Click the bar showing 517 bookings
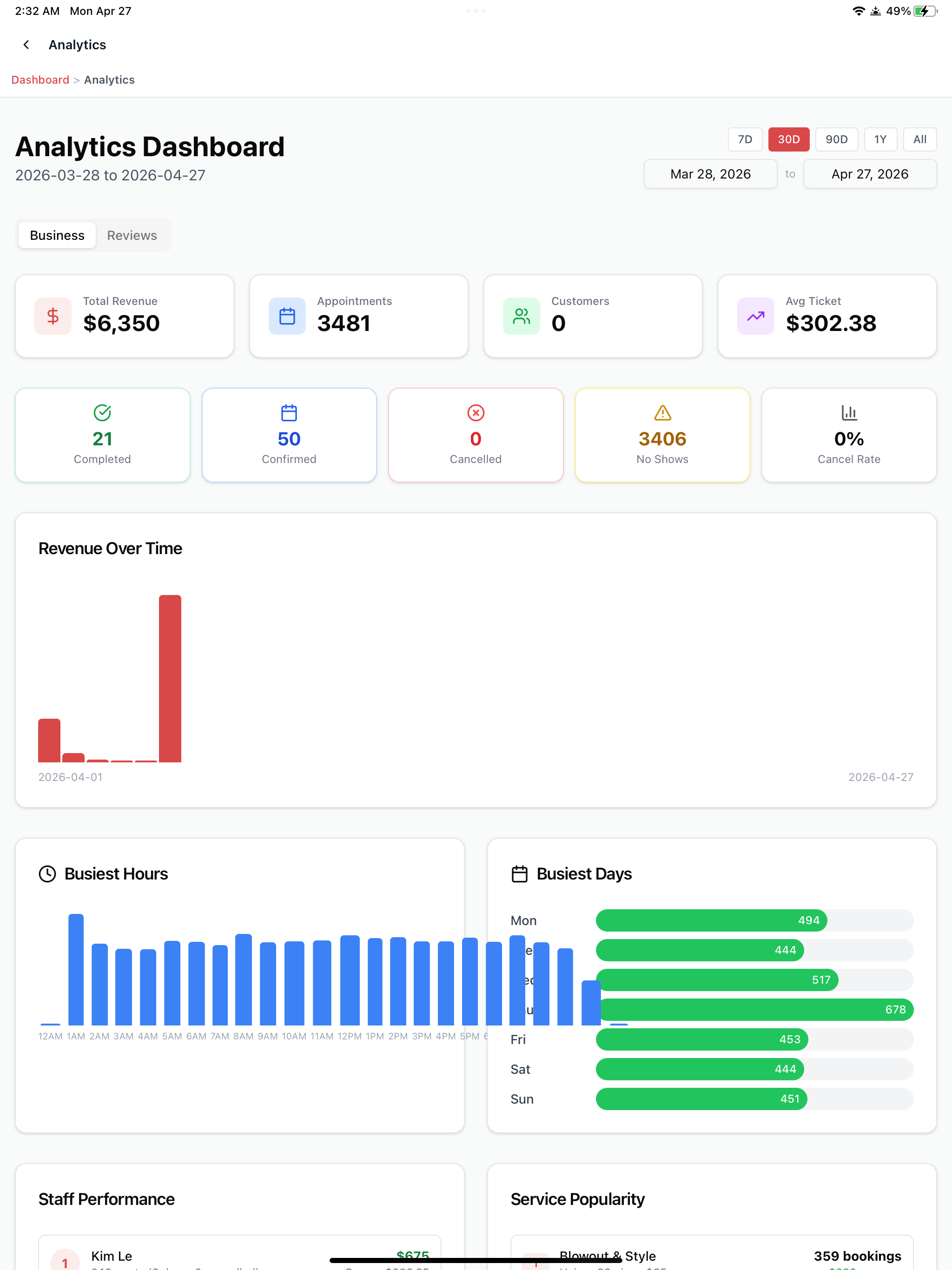 point(717,979)
